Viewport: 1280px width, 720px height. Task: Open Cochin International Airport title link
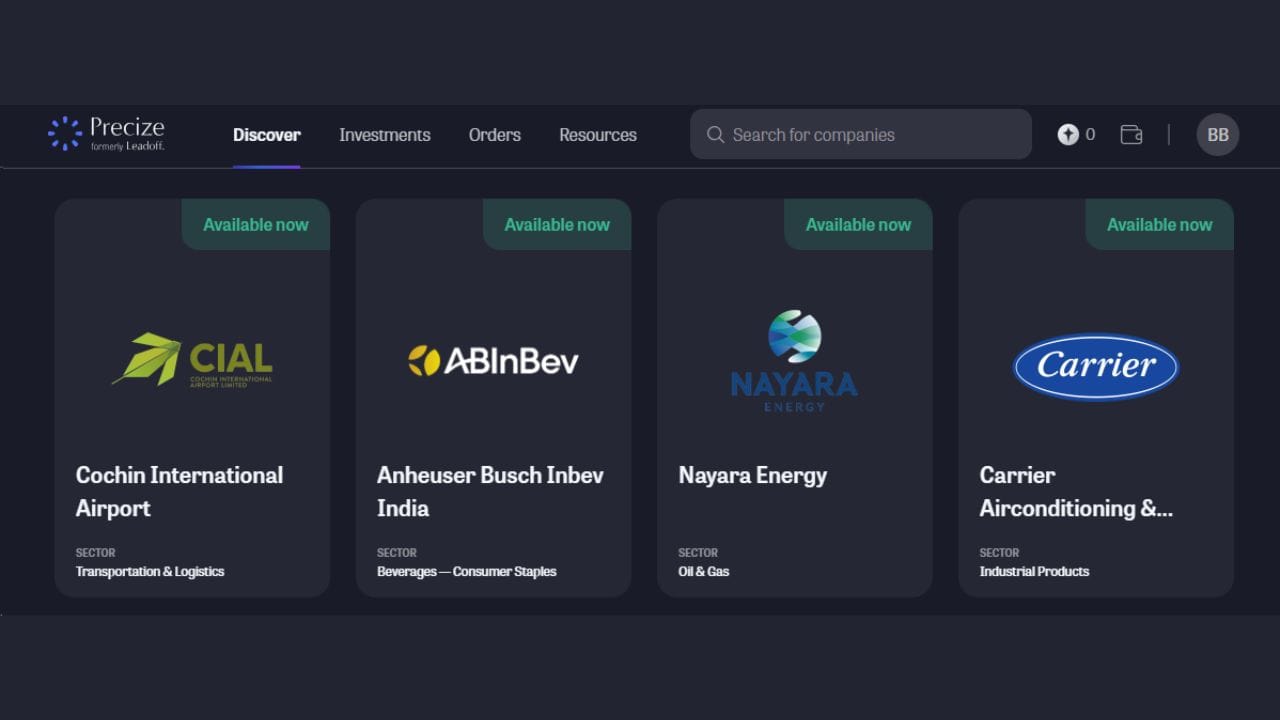click(179, 491)
